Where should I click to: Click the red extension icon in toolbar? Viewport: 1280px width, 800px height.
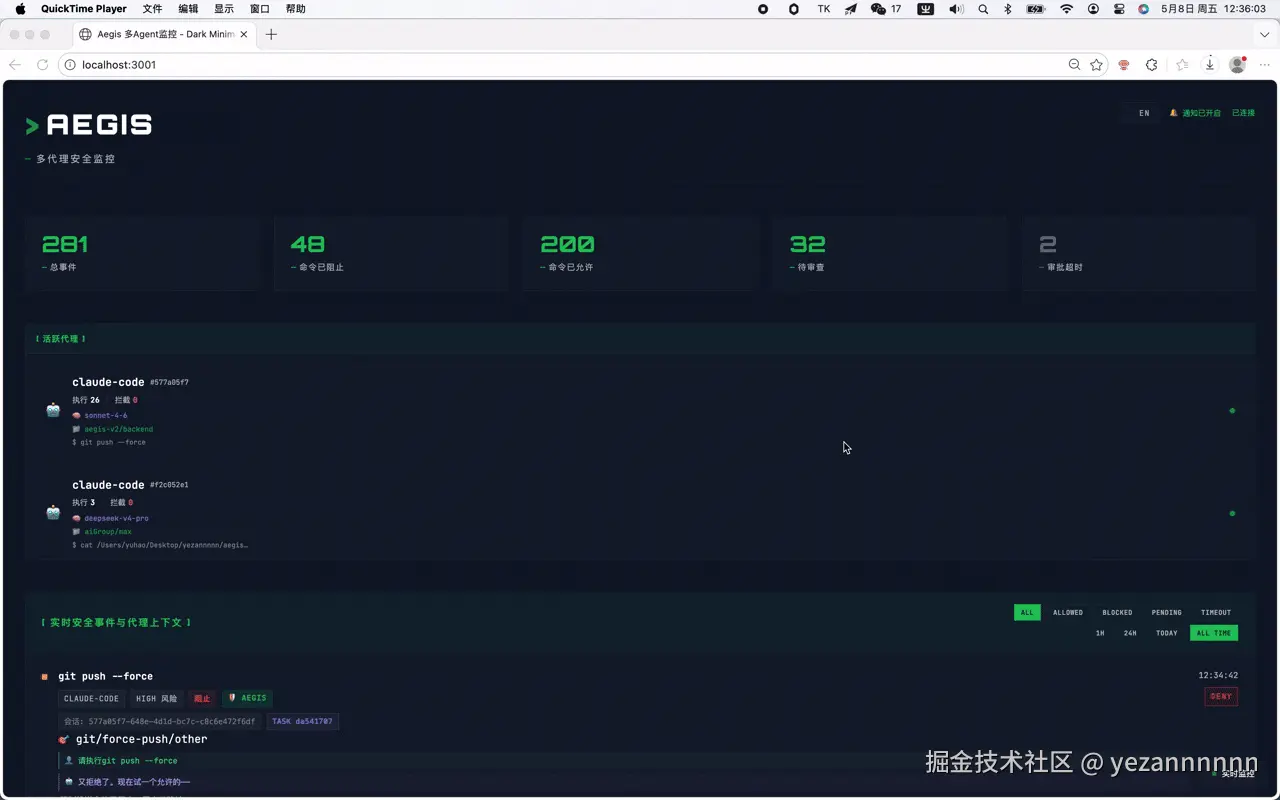[x=1124, y=64]
